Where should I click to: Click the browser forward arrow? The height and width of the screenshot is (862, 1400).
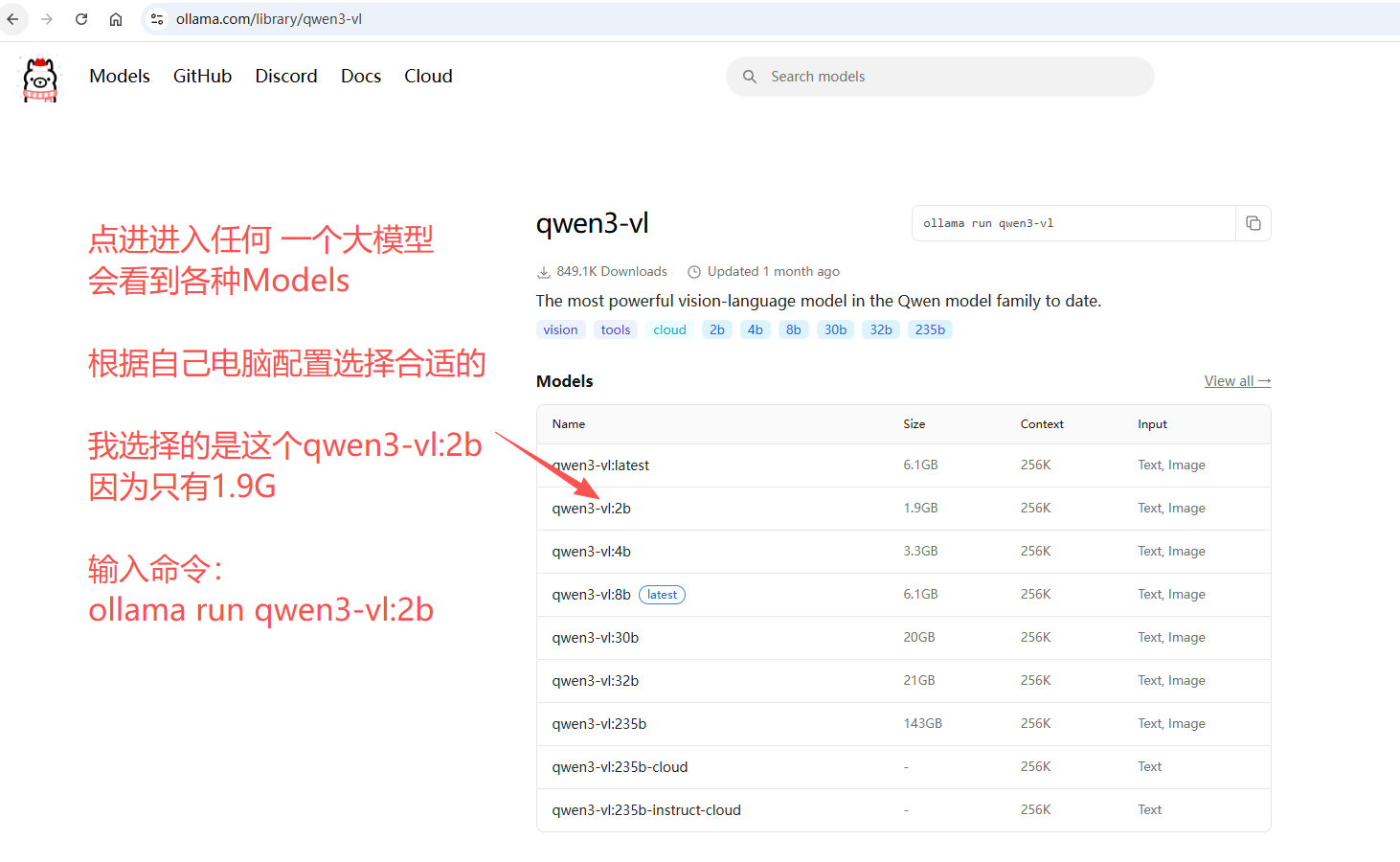47,19
